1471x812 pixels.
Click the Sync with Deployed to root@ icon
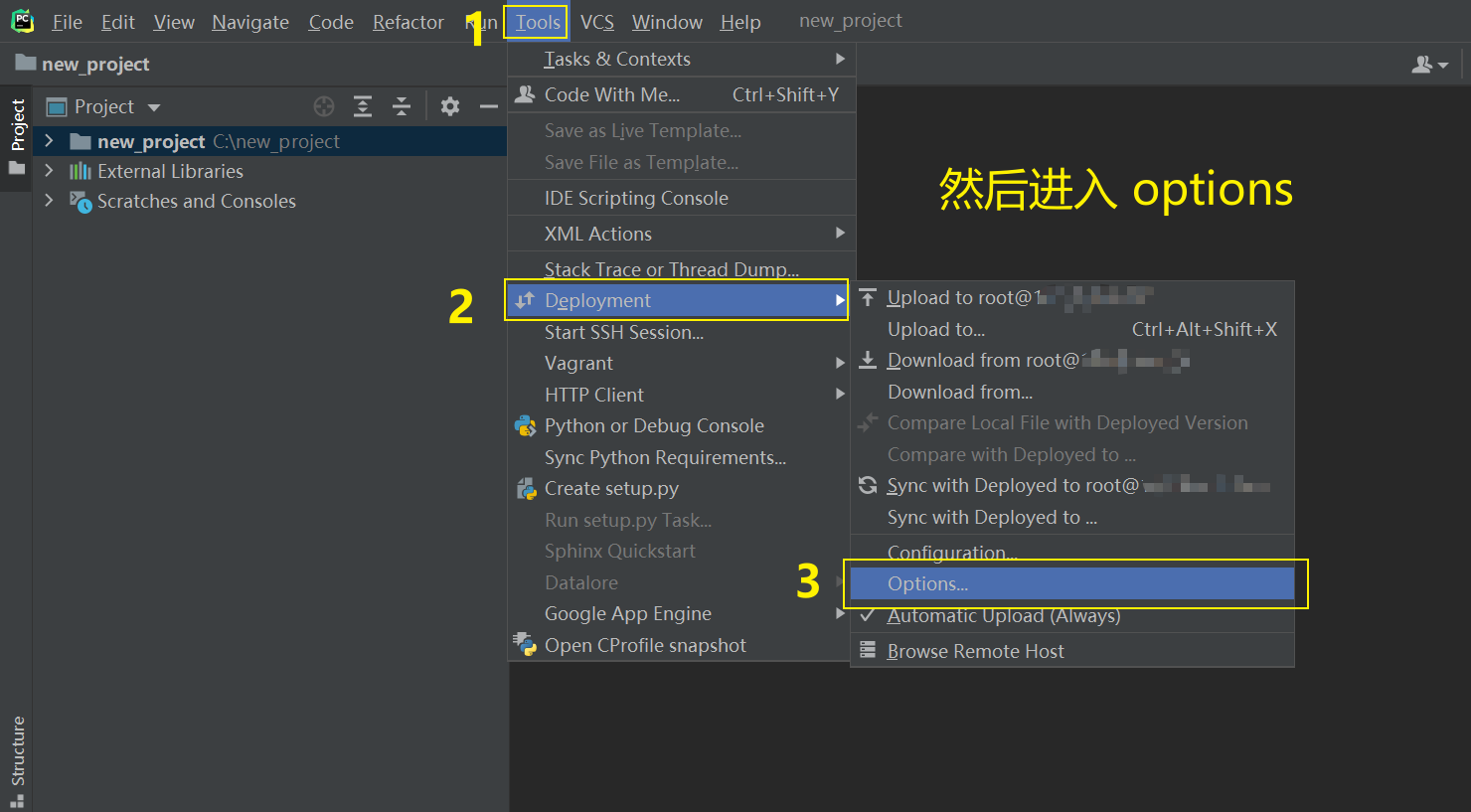point(868,485)
